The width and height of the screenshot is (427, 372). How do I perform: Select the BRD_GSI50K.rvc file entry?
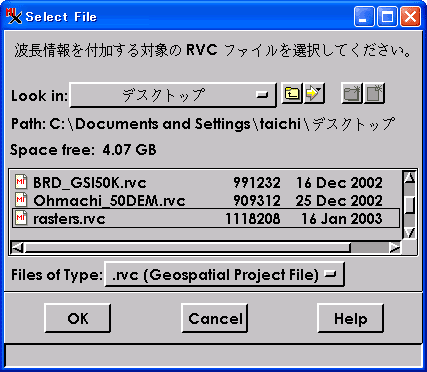[x=205, y=182]
